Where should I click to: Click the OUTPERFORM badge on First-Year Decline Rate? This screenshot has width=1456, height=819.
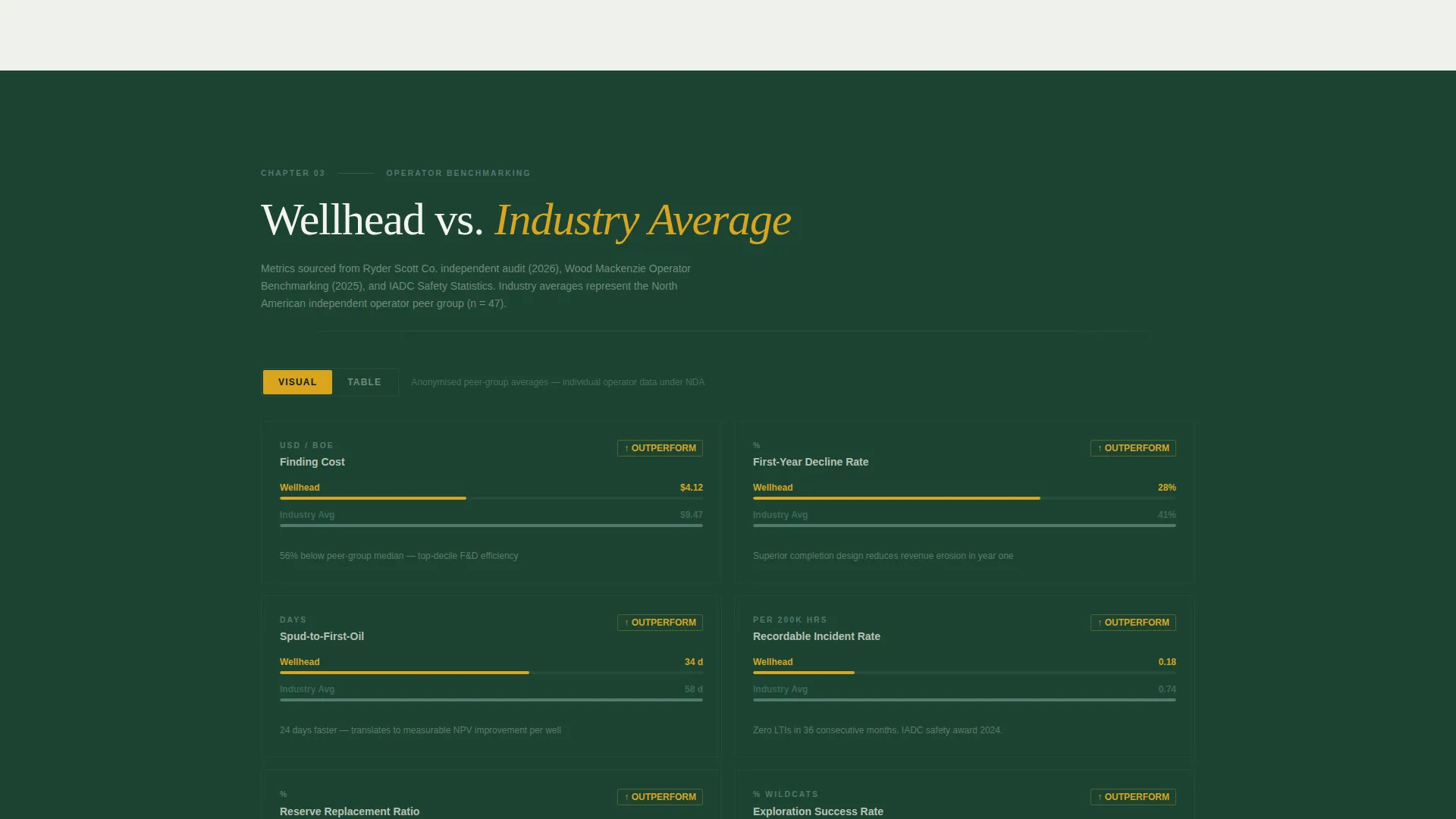tap(1133, 448)
